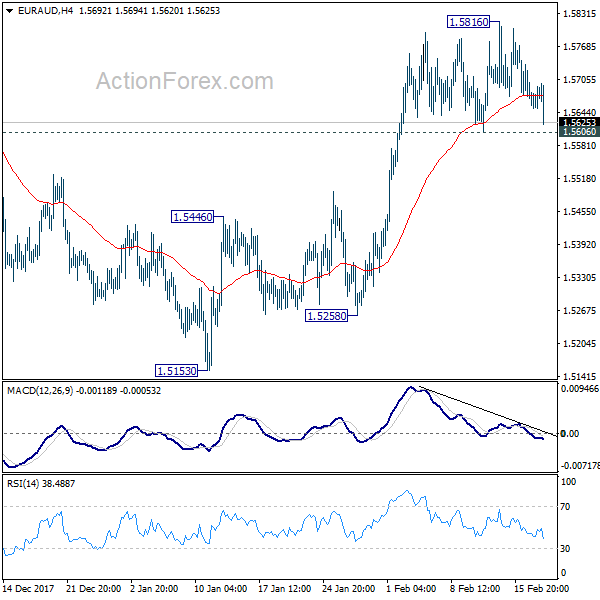This screenshot has width=600, height=600.
Task: Select the 1.58315 price axis label
Action: [x=579, y=14]
